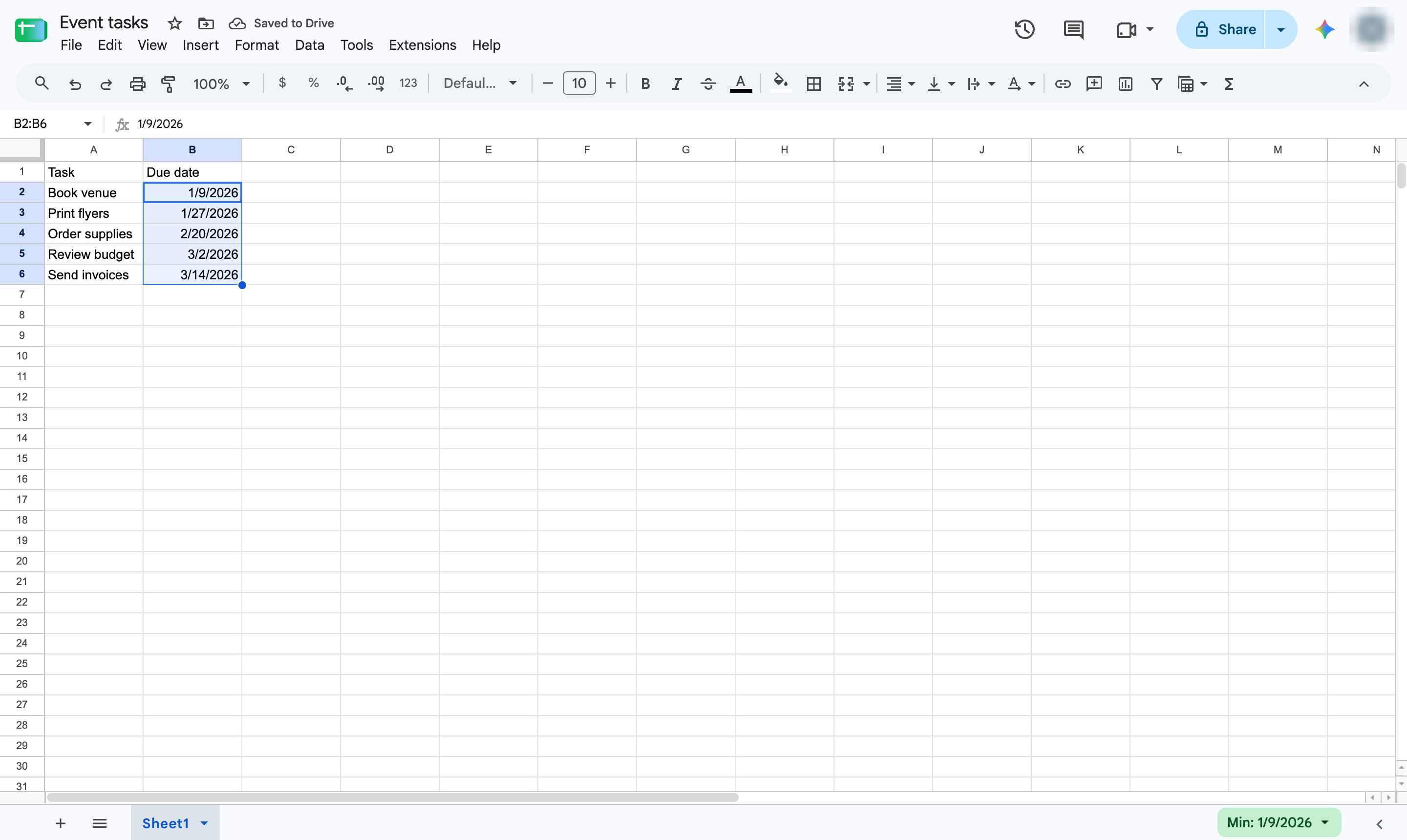Format as currency with dollar icon
This screenshot has height=840, width=1407.
282,83
